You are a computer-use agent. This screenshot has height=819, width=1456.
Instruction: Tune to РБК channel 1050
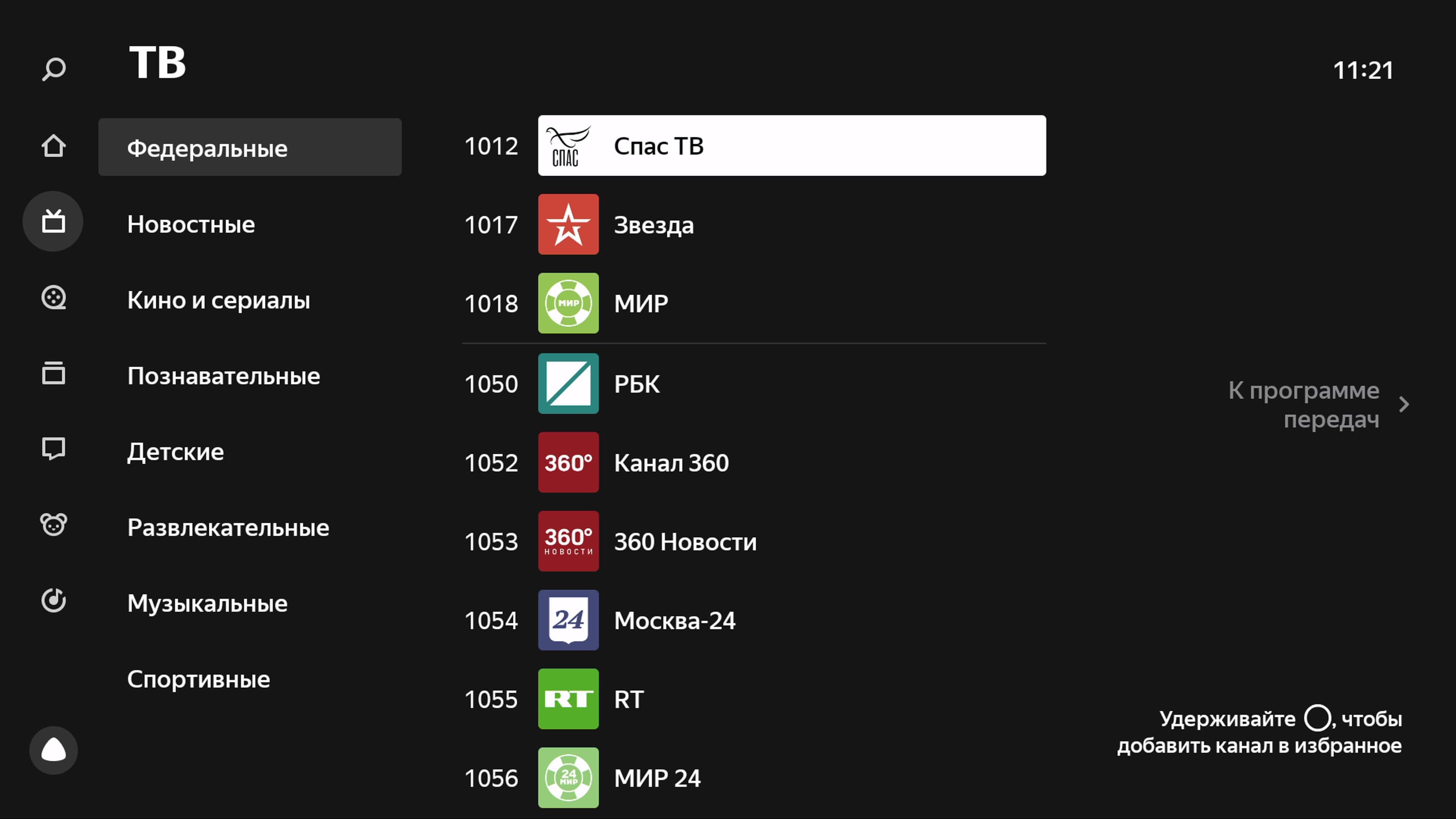click(x=636, y=384)
